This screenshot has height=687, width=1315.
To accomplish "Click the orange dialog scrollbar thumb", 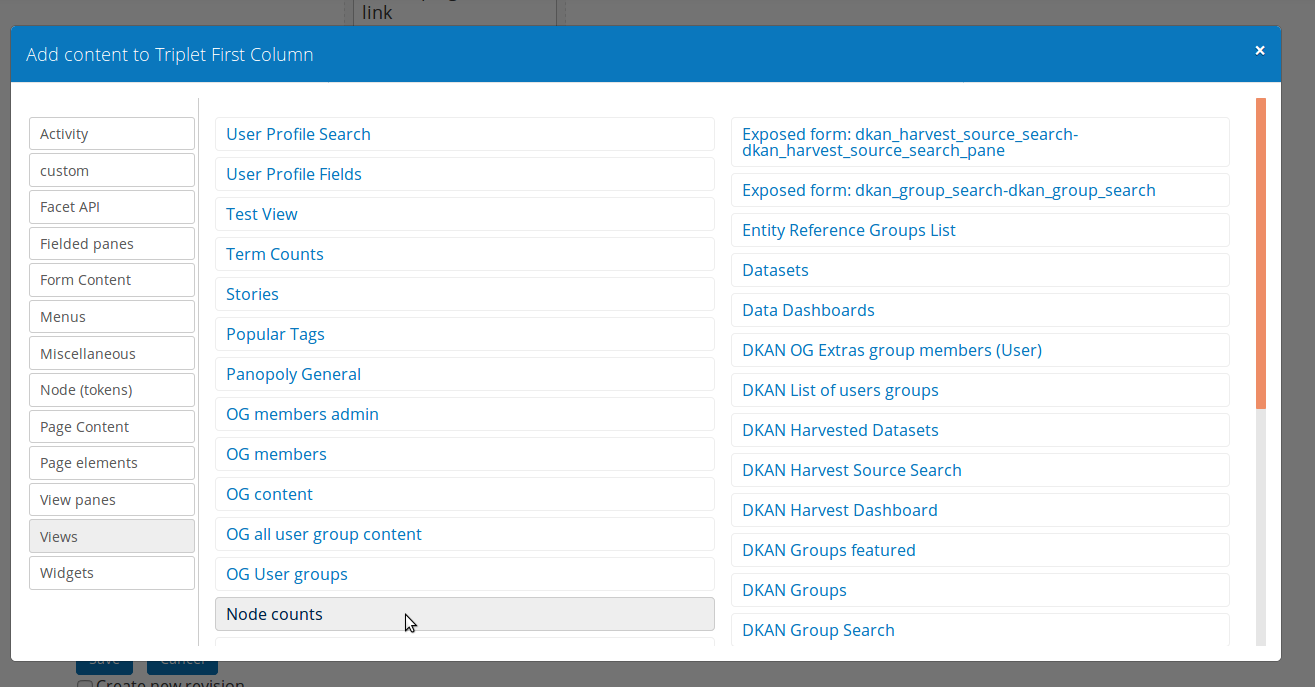I will click(x=1261, y=253).
